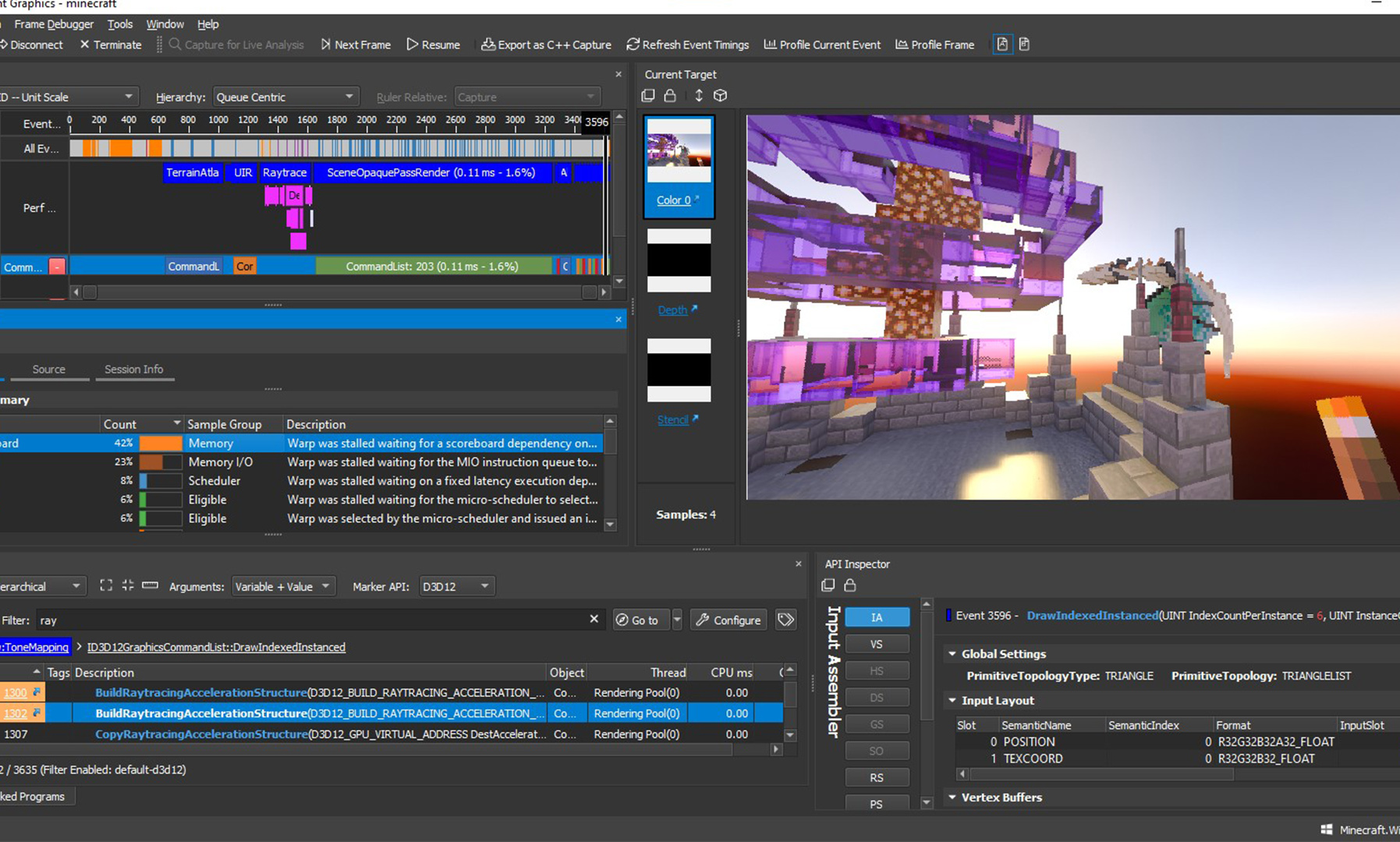
Task: Open the Unit Scale dropdown
Action: tap(69, 97)
